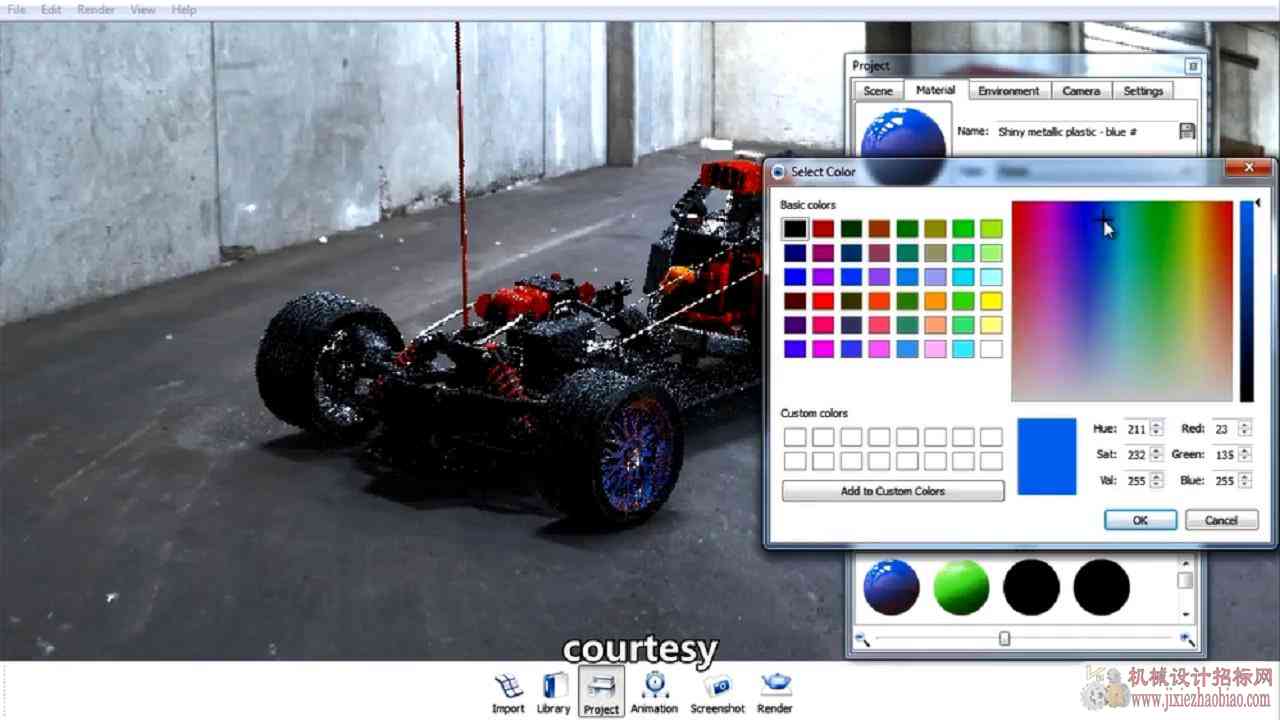Switch to the Scene tab
This screenshot has width=1280, height=720.
click(x=878, y=90)
